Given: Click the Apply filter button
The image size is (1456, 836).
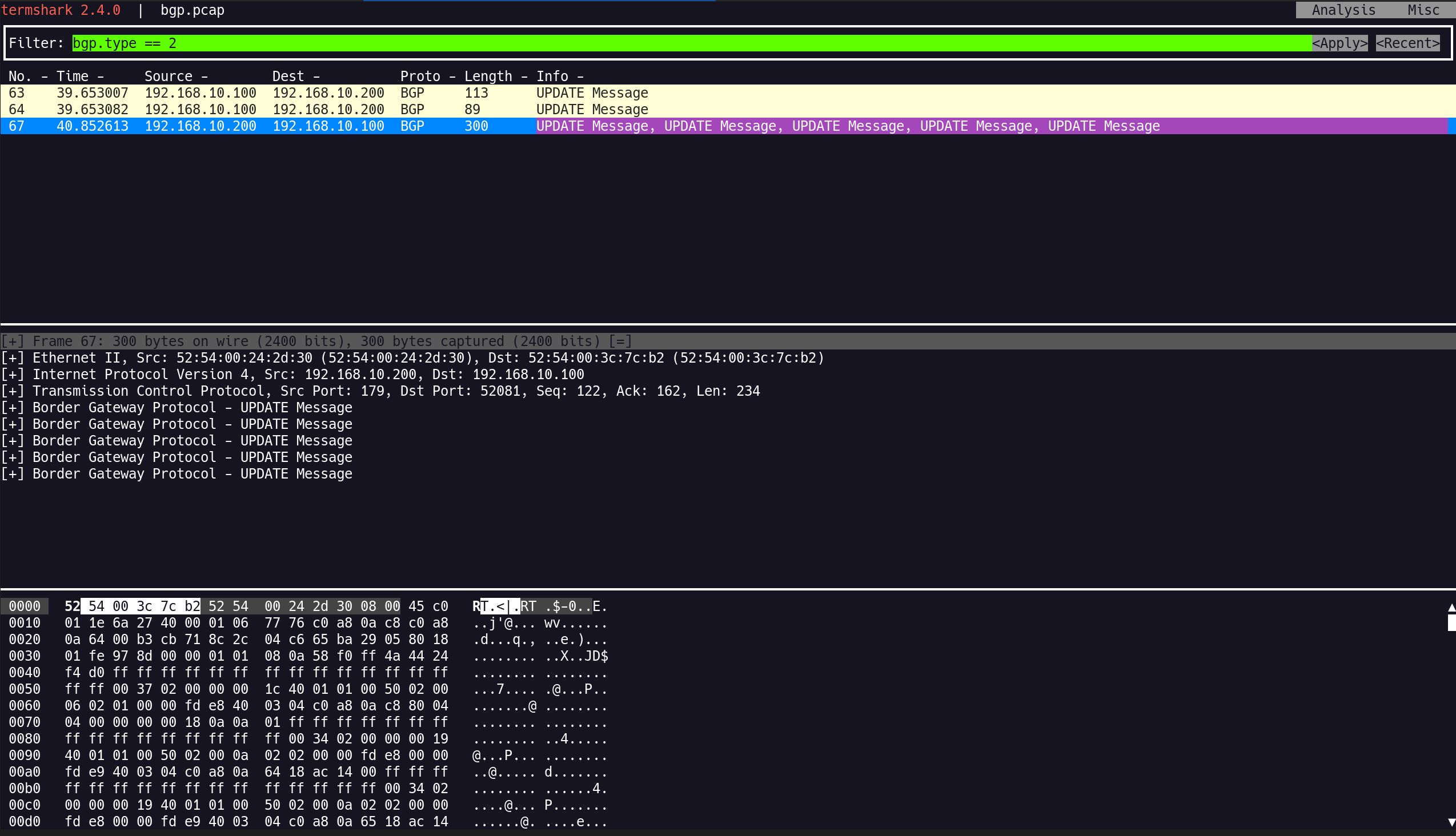Looking at the screenshot, I should [1339, 43].
